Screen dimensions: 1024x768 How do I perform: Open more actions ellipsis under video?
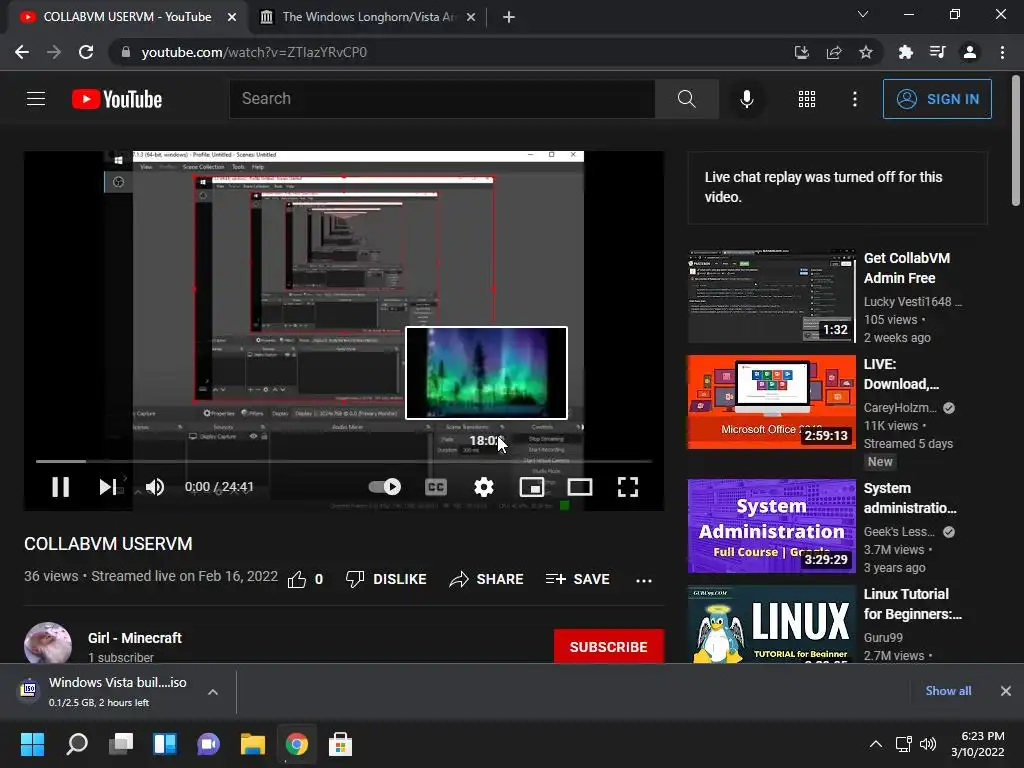click(644, 581)
